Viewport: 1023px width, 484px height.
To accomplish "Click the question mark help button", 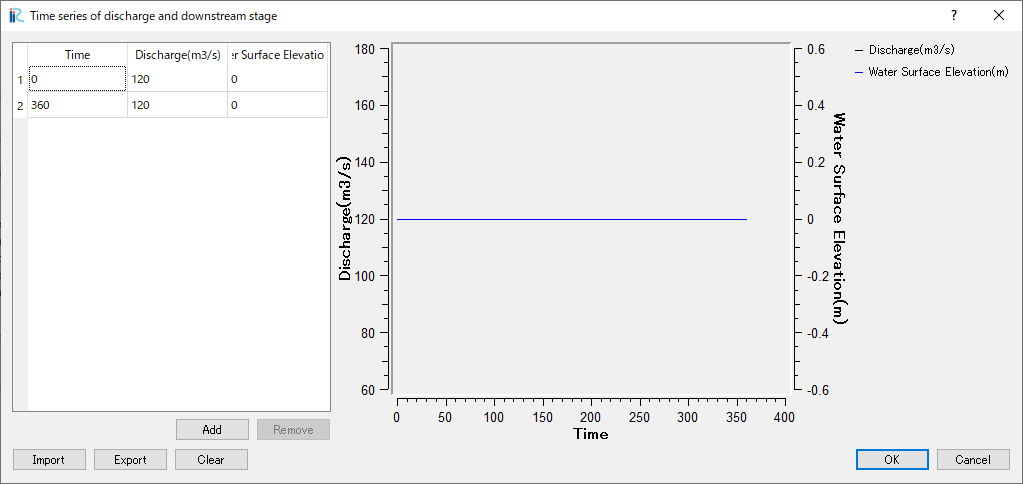I will [x=954, y=16].
